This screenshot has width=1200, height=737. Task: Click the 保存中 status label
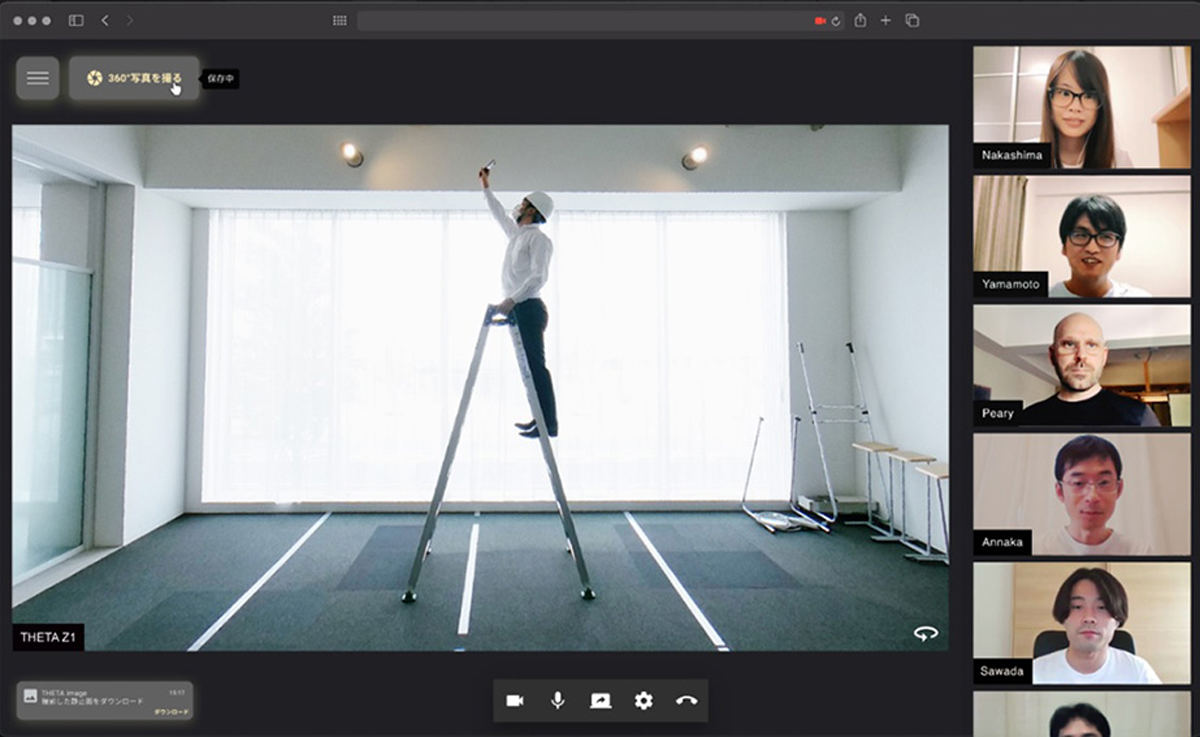[221, 78]
